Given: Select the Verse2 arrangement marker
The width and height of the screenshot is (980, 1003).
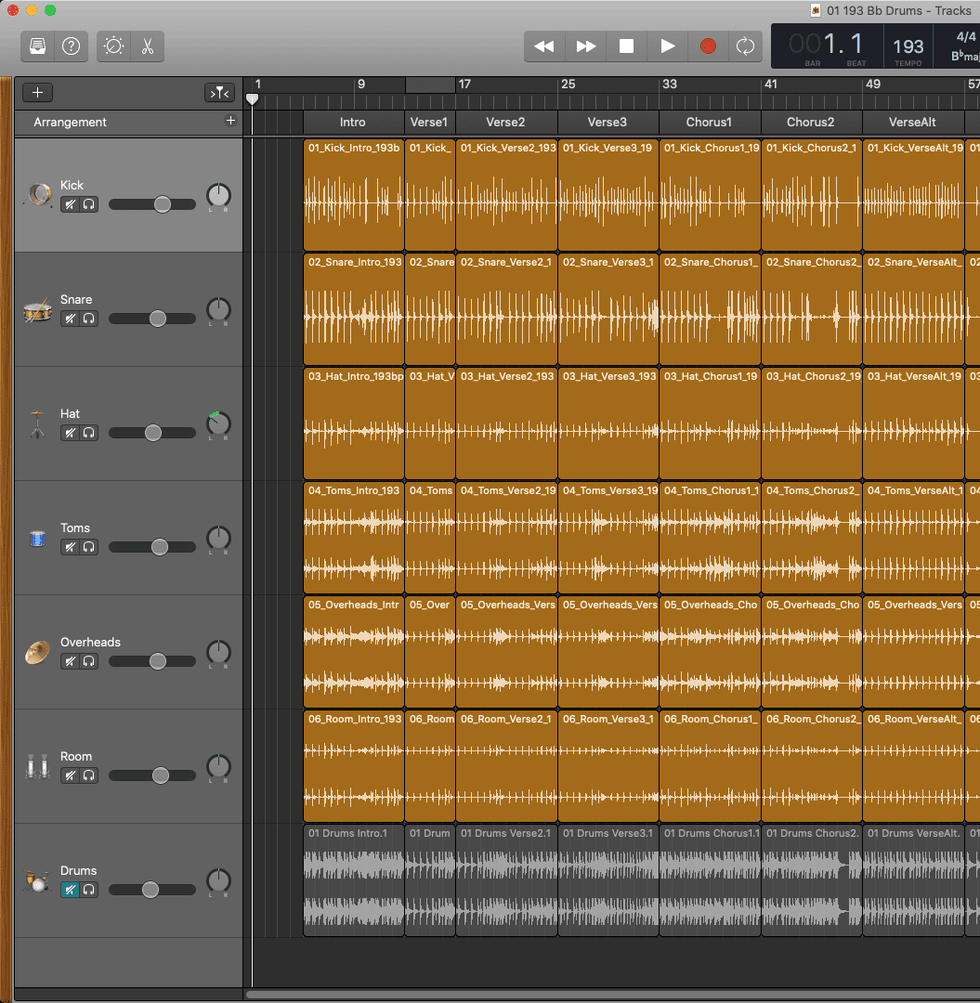Looking at the screenshot, I should [506, 122].
